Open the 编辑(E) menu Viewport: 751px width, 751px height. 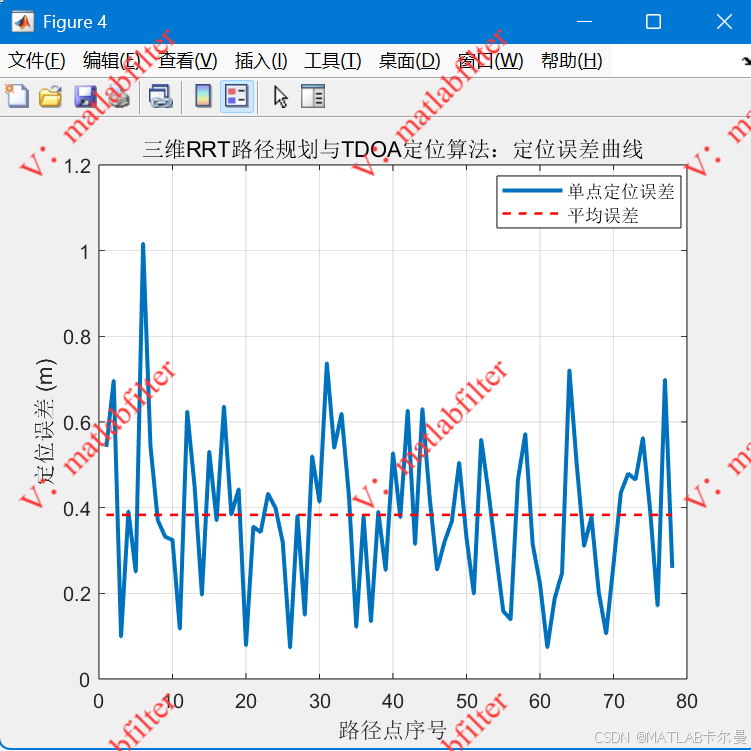(112, 61)
